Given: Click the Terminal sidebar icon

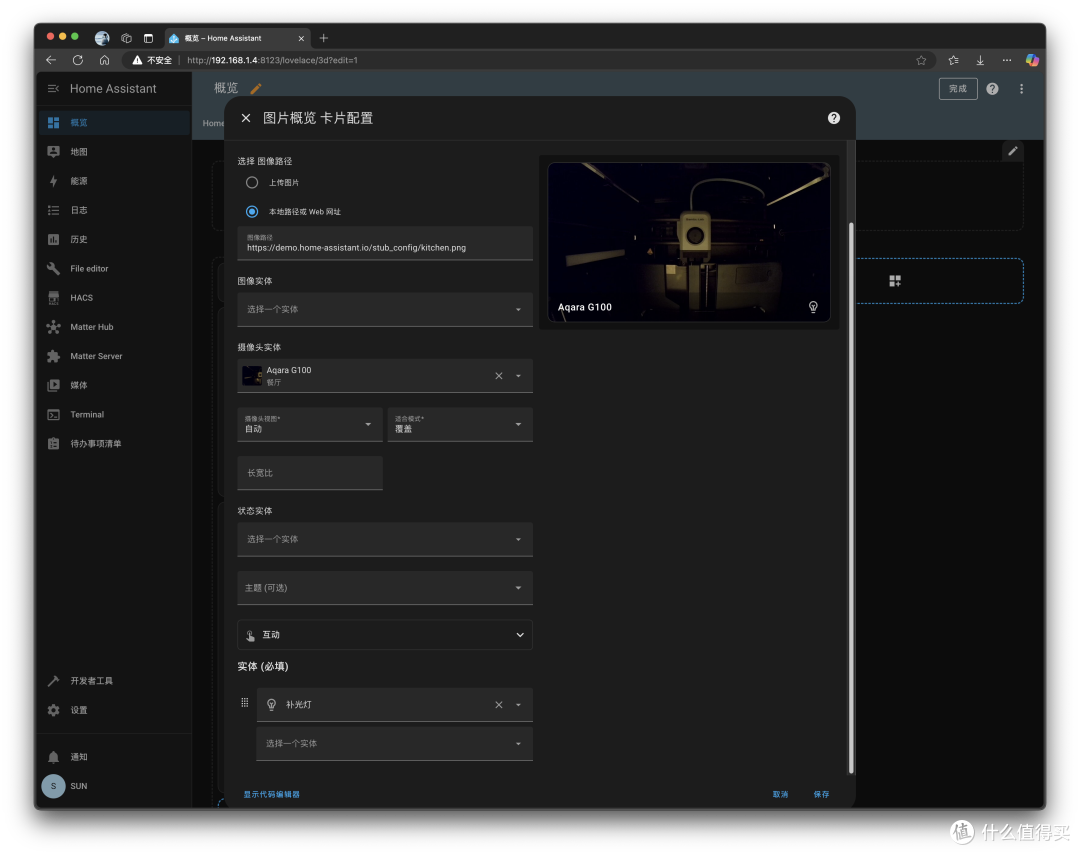Looking at the screenshot, I should 54,415.
